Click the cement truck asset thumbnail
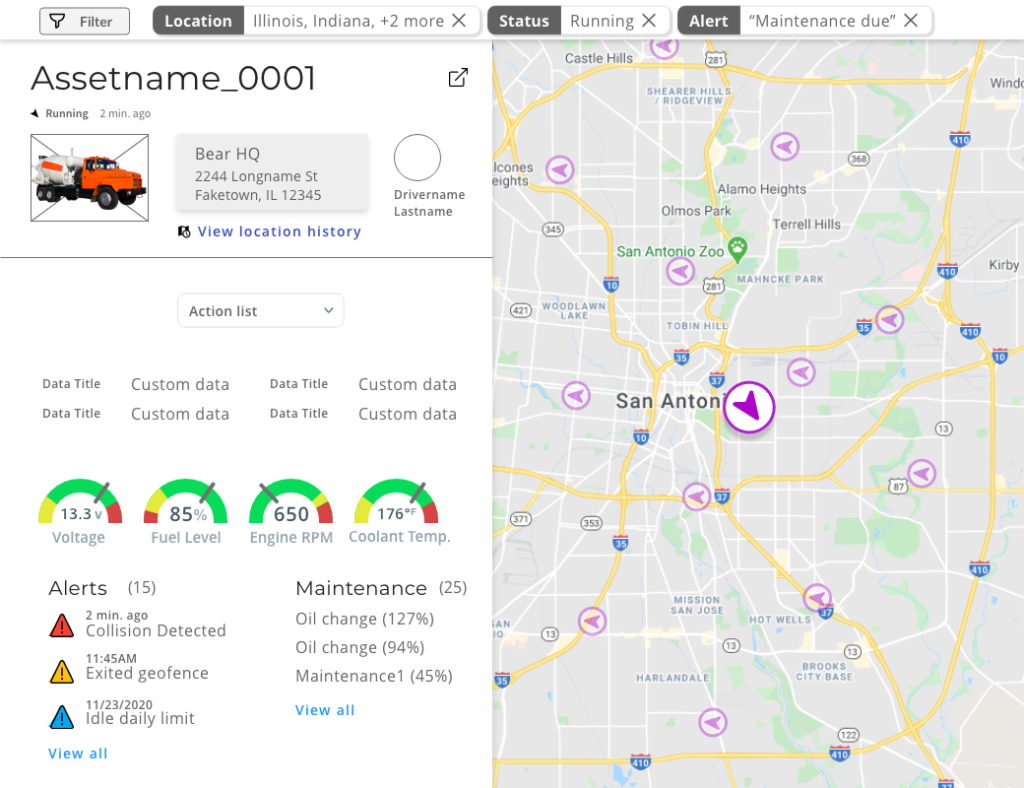The width and height of the screenshot is (1024, 788). (90, 178)
